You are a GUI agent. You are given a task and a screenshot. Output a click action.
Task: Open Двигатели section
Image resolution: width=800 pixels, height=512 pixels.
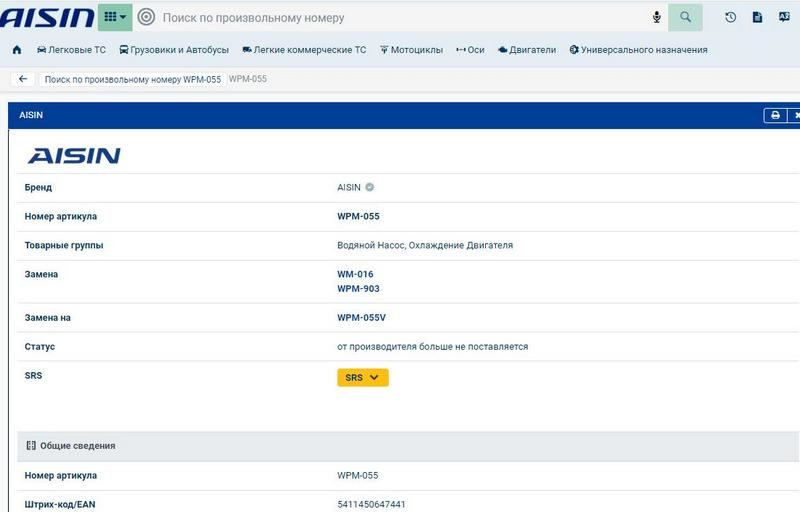click(x=526, y=50)
